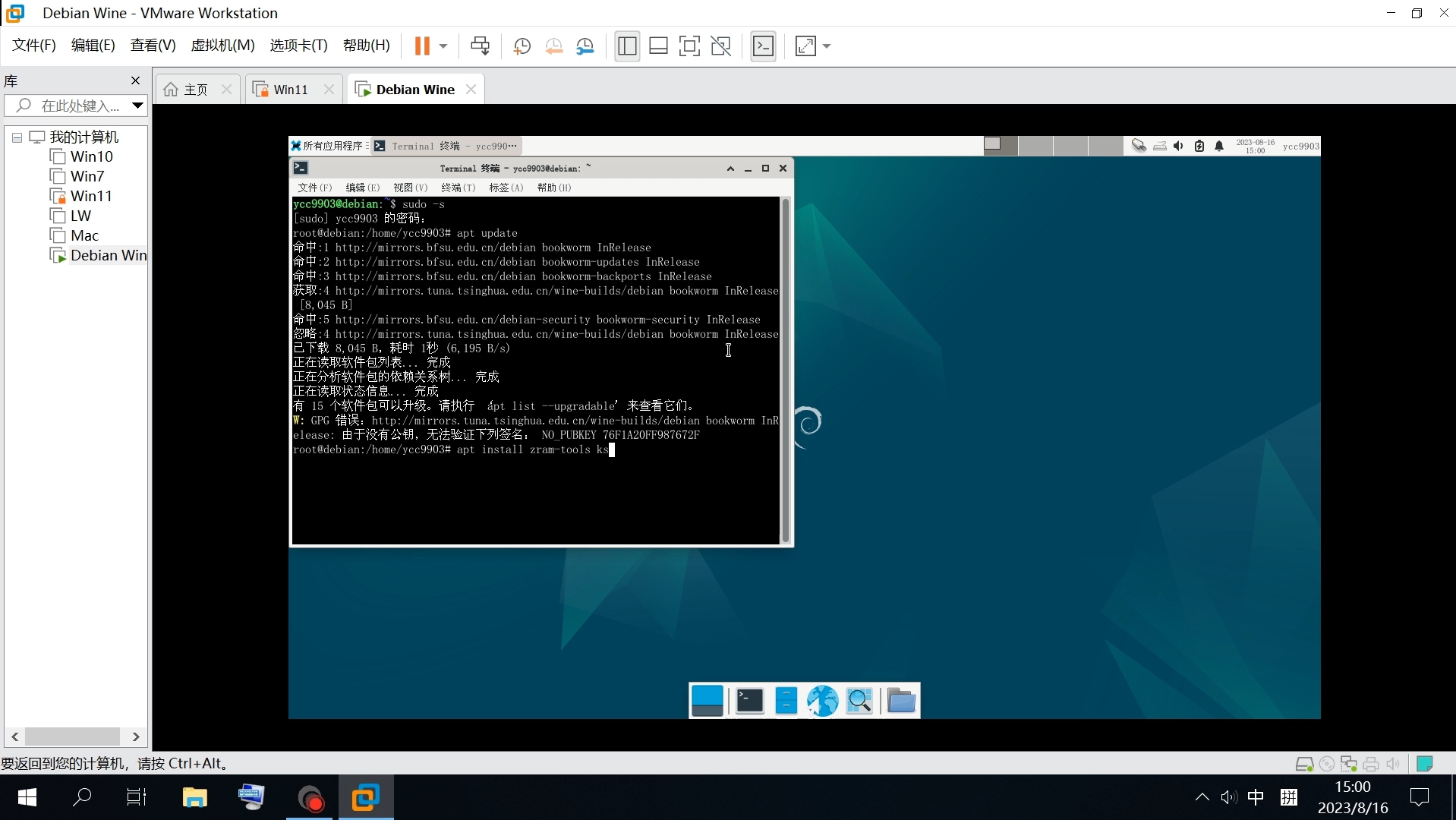Open the terminal 终端(T) menu
Screen dimensions: 1456x820
point(459,188)
